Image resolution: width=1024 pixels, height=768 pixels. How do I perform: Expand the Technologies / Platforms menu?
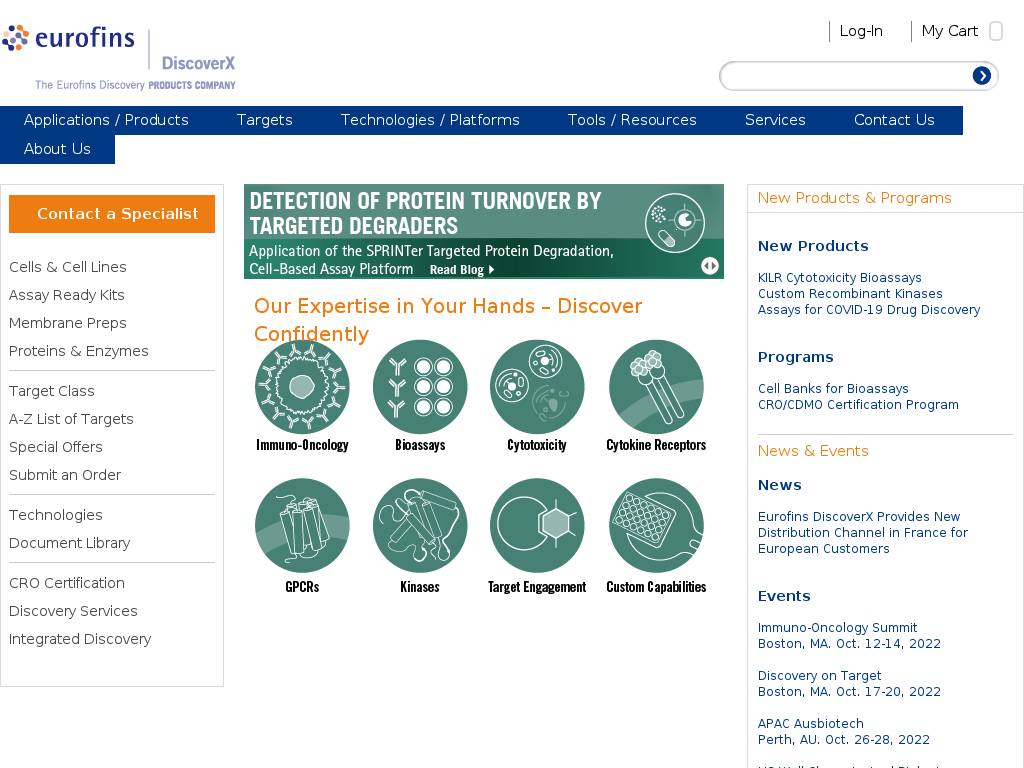430,120
